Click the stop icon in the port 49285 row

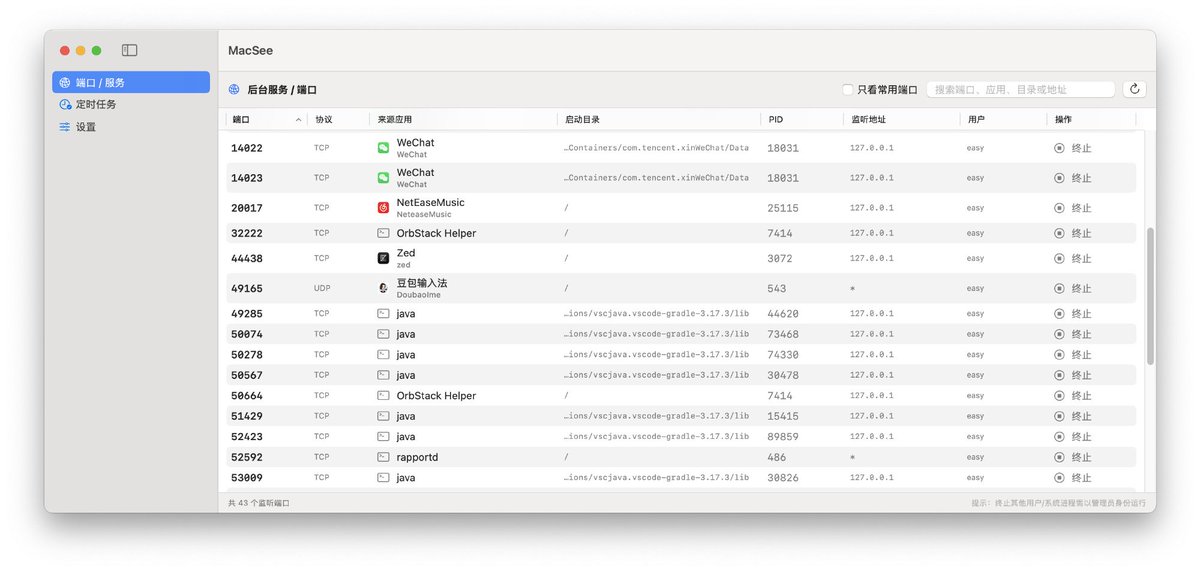pyautogui.click(x=1059, y=313)
